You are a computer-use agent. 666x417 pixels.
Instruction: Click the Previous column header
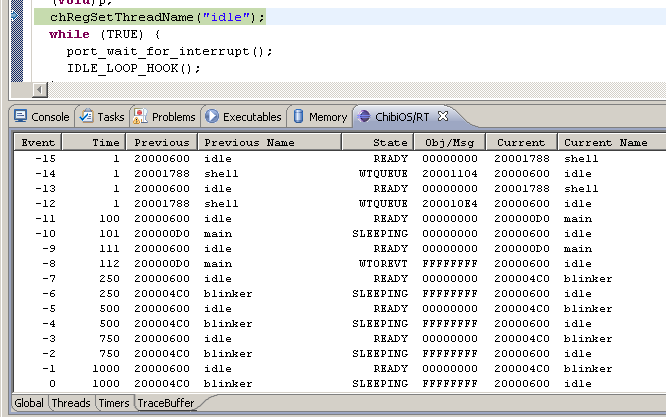coord(162,142)
